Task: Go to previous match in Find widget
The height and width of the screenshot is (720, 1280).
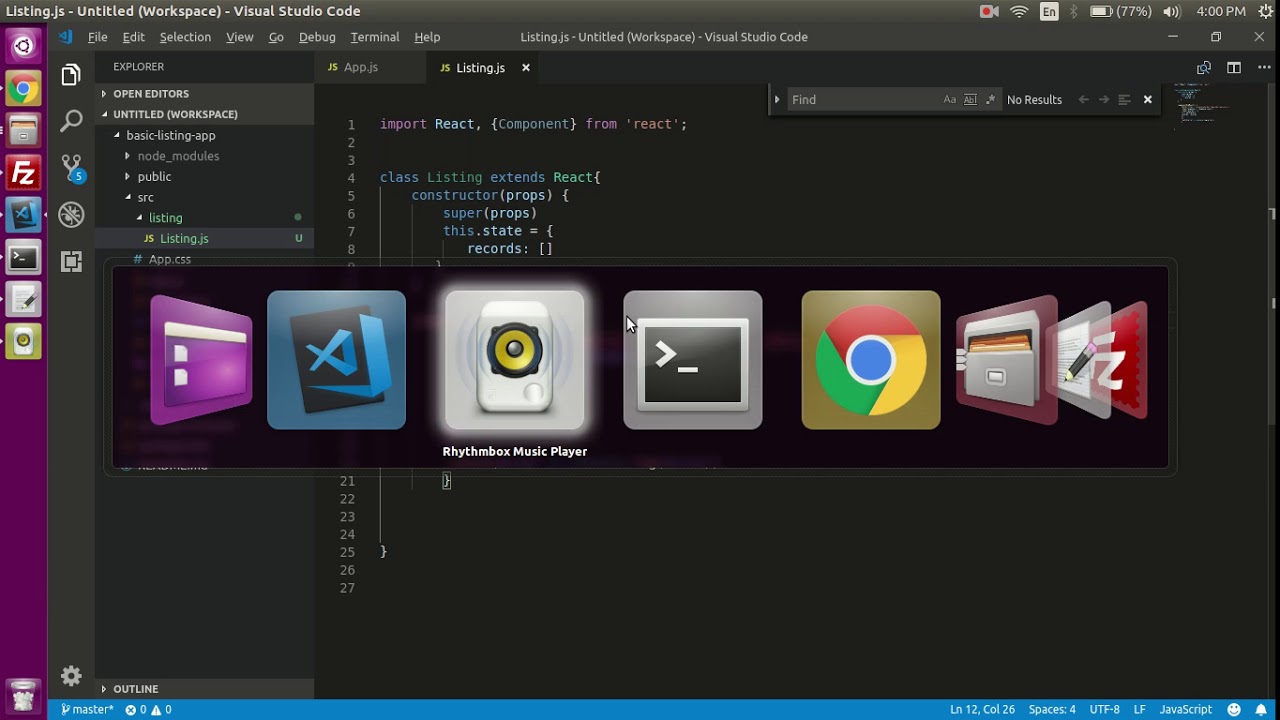Action: point(1083,100)
